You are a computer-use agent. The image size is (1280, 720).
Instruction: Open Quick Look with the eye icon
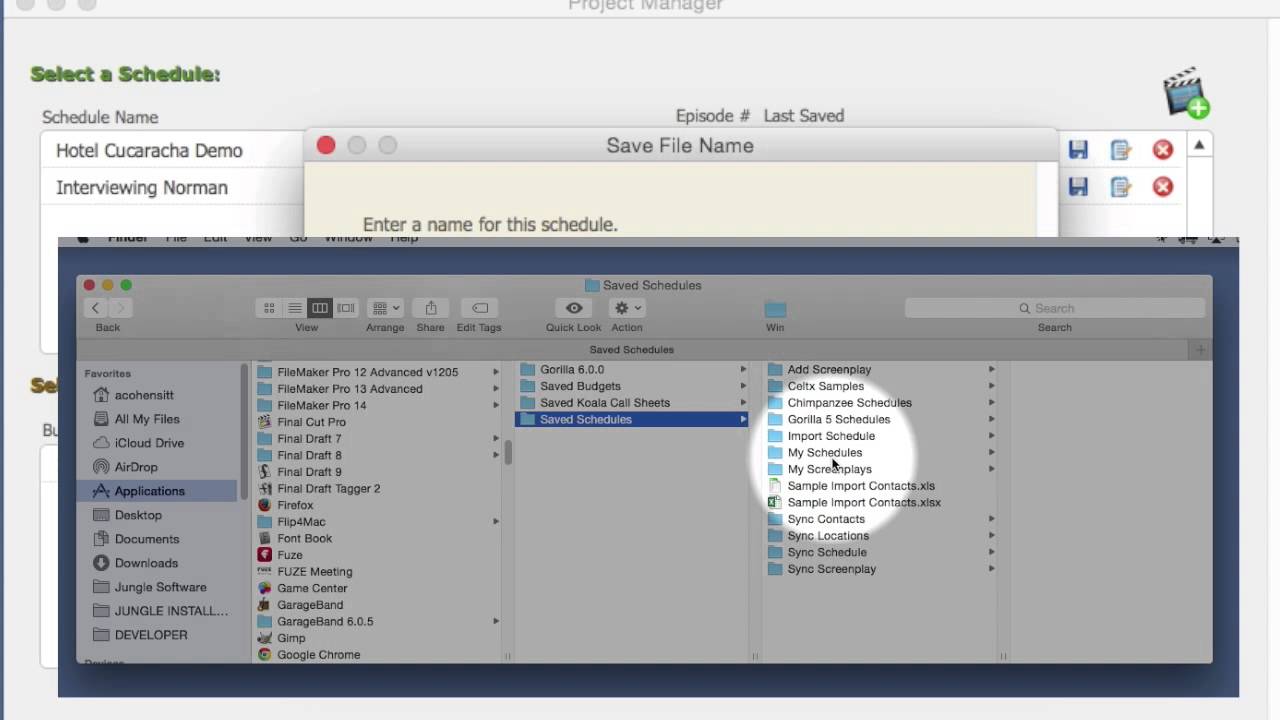pyautogui.click(x=574, y=308)
